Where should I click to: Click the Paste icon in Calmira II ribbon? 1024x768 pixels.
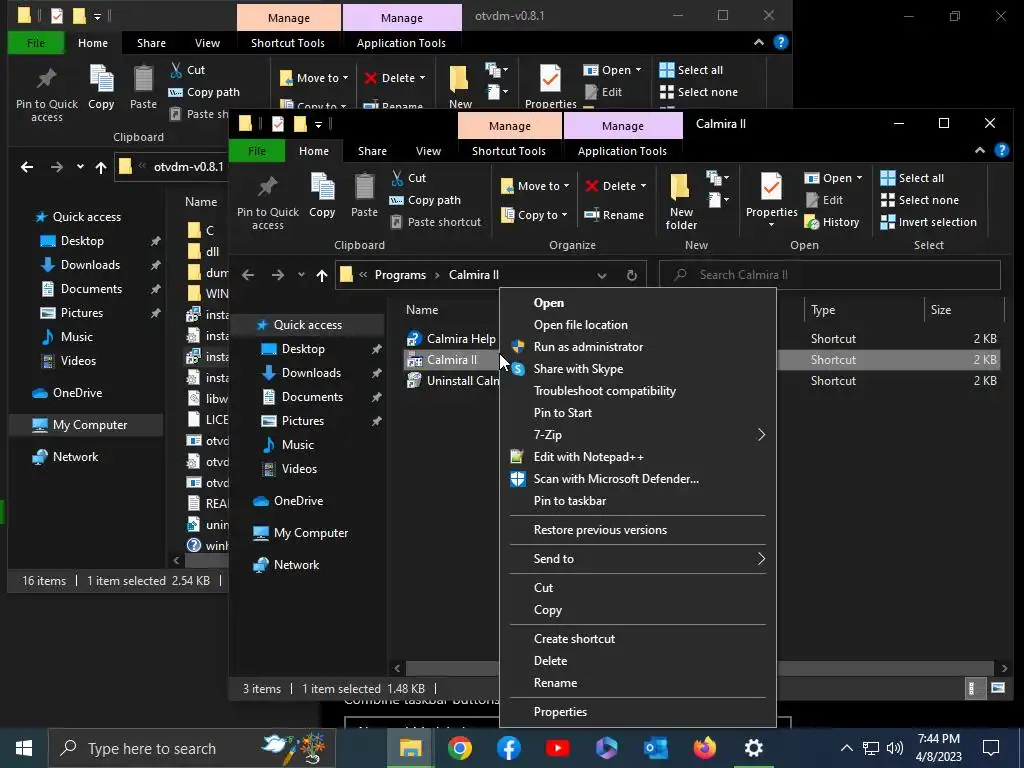364,195
